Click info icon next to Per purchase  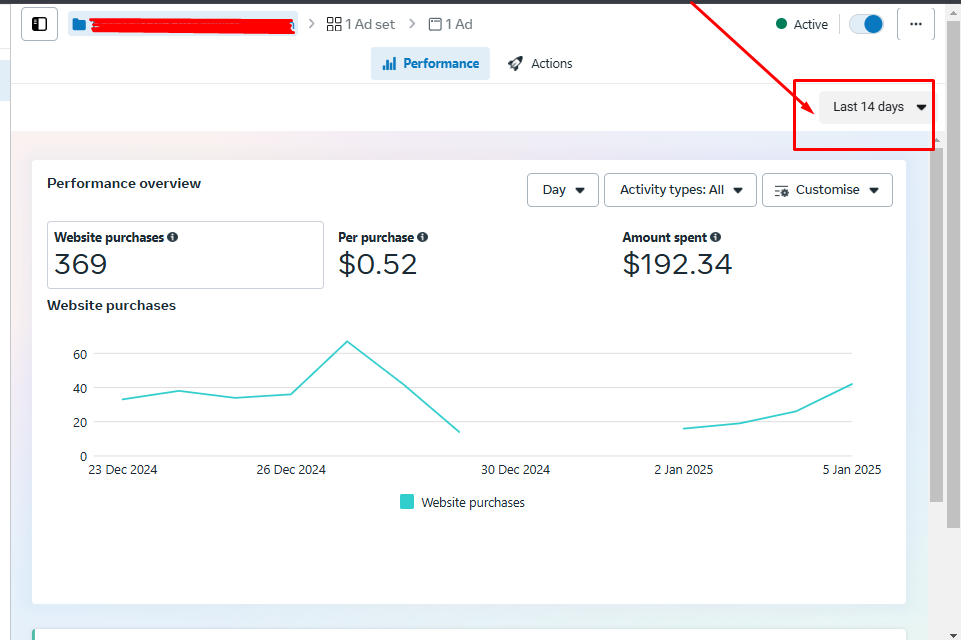point(422,238)
